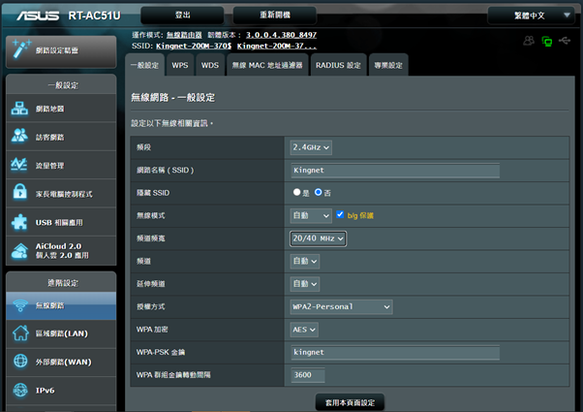Click the 重新開機 reboot button

(275, 15)
